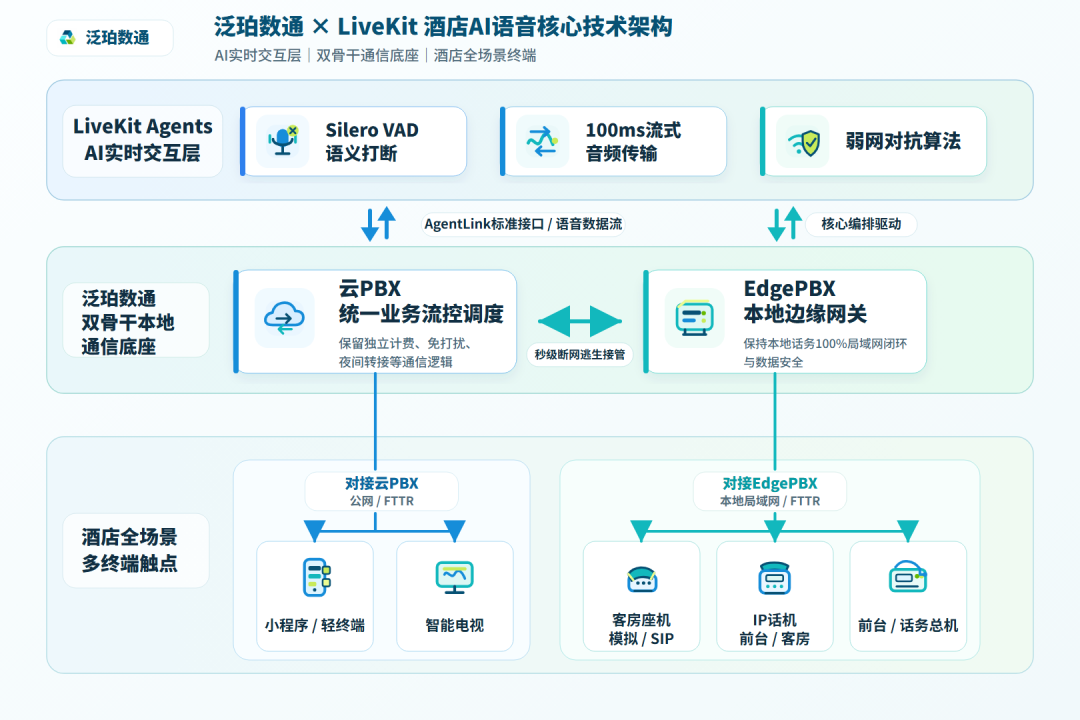Click the 核心编排驱动 pill label
Viewport: 1080px width, 720px height.
coord(861,224)
